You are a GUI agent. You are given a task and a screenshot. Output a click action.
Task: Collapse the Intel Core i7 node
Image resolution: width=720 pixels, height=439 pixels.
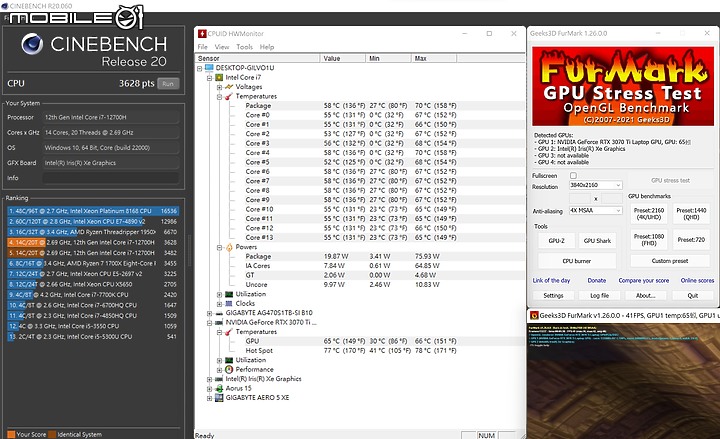[x=209, y=78]
